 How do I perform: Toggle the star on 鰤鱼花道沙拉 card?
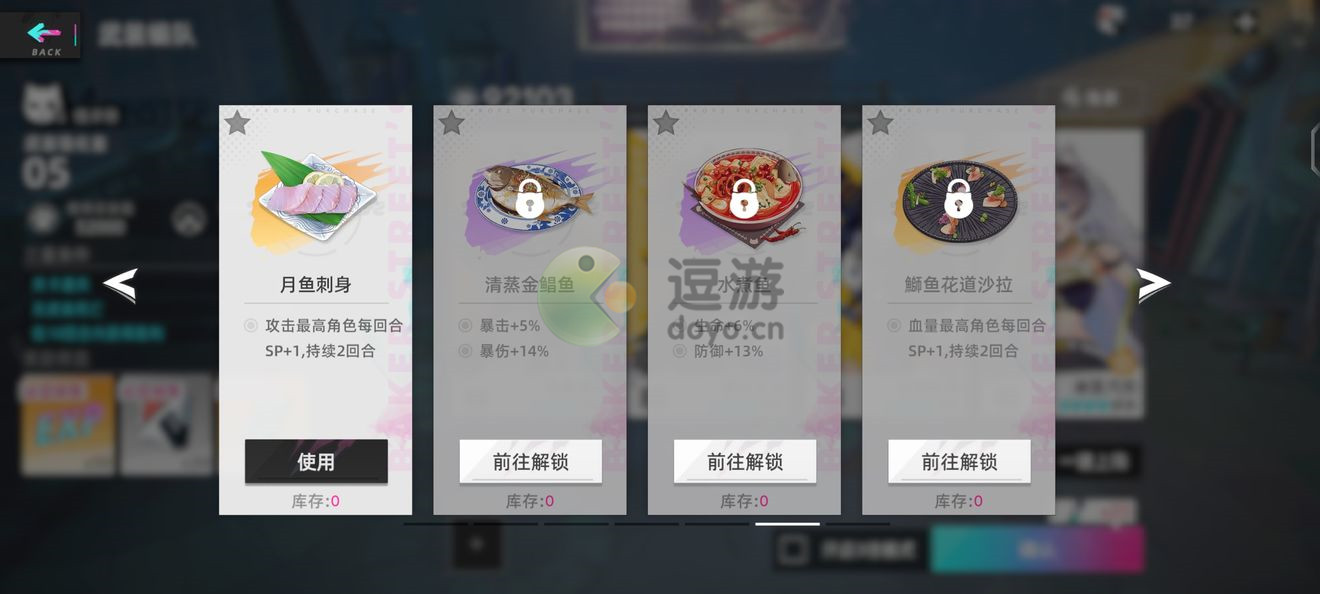[880, 123]
